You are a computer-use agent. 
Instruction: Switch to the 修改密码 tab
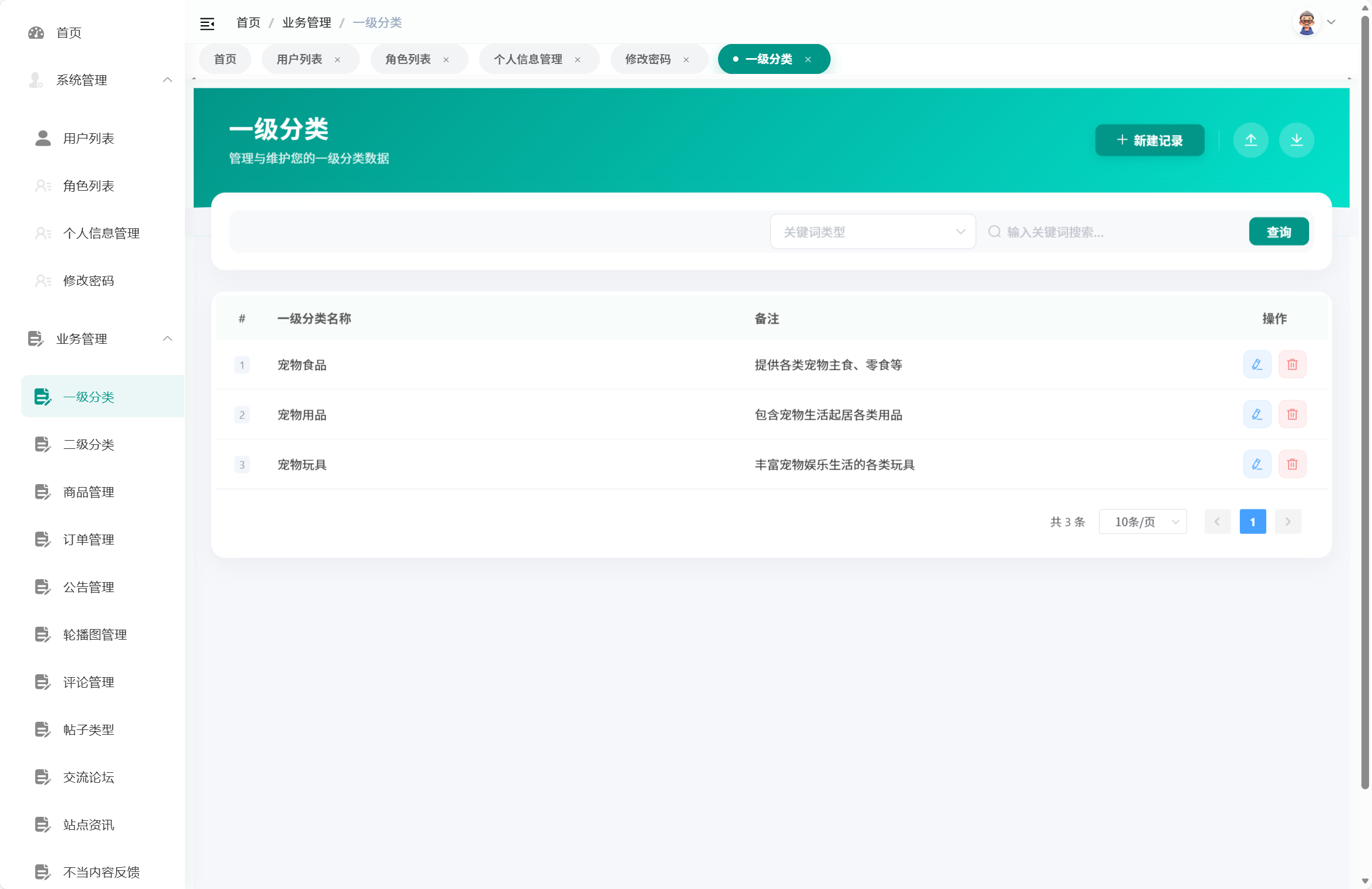pos(648,59)
